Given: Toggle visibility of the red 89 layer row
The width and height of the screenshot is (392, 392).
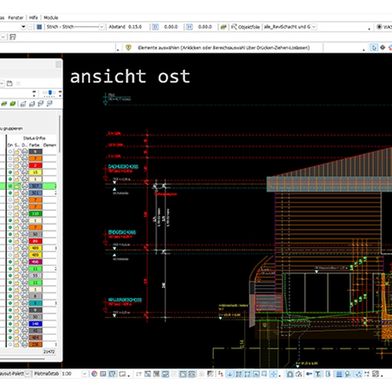Looking at the screenshot, I should pyautogui.click(x=10, y=241).
